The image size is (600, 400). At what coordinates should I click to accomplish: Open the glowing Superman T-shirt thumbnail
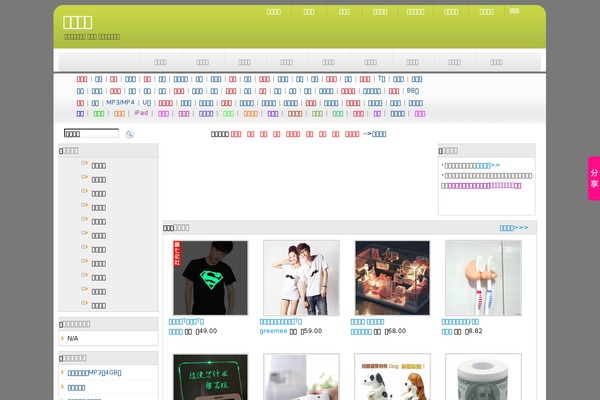tap(210, 278)
